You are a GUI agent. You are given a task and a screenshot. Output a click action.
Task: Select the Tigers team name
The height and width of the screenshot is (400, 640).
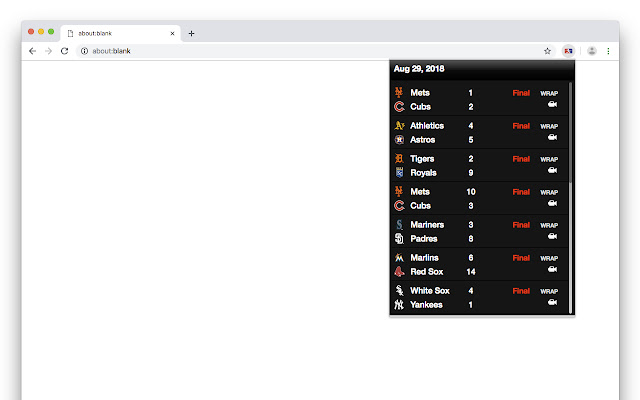coord(422,159)
